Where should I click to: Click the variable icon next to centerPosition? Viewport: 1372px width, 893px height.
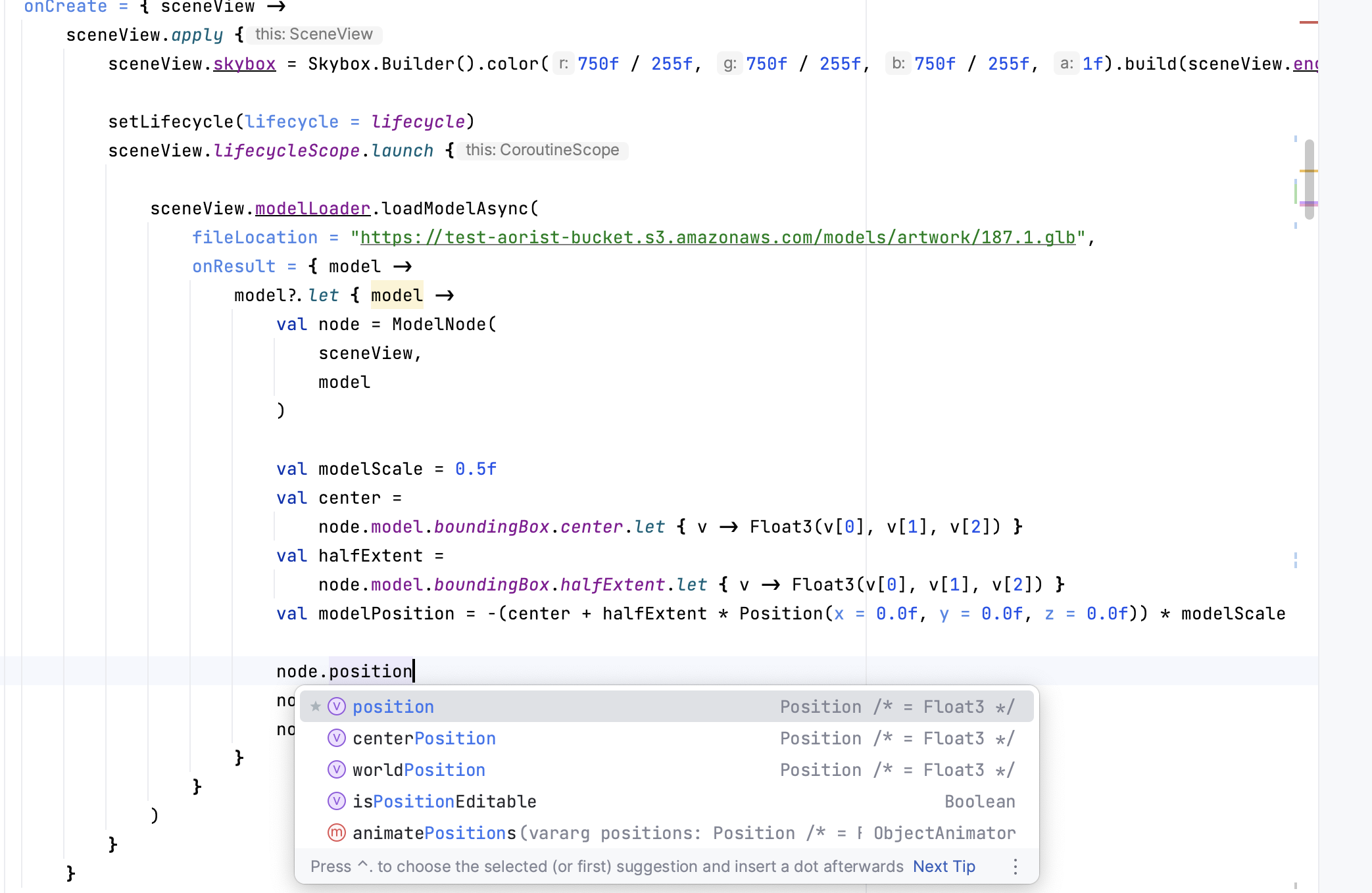pyautogui.click(x=336, y=738)
